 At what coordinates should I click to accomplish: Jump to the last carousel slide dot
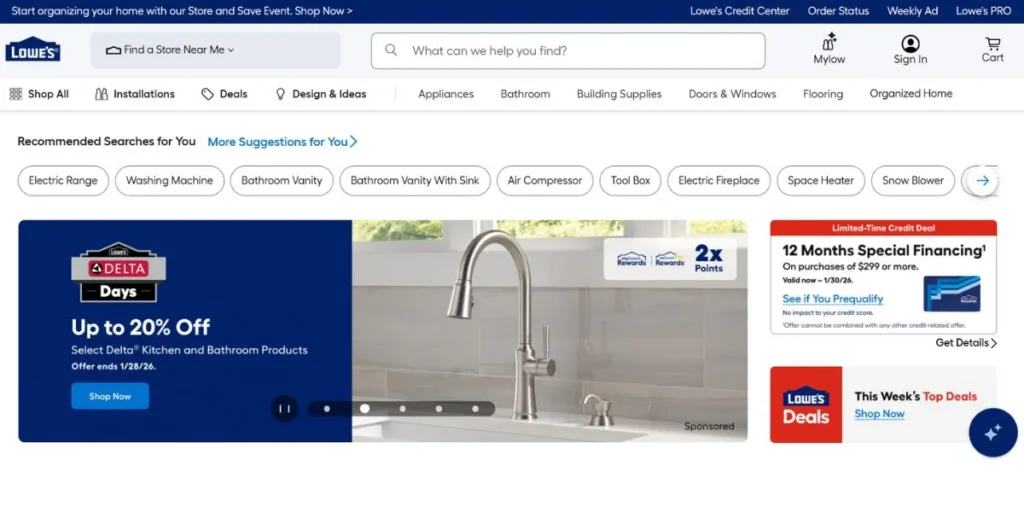tap(476, 408)
